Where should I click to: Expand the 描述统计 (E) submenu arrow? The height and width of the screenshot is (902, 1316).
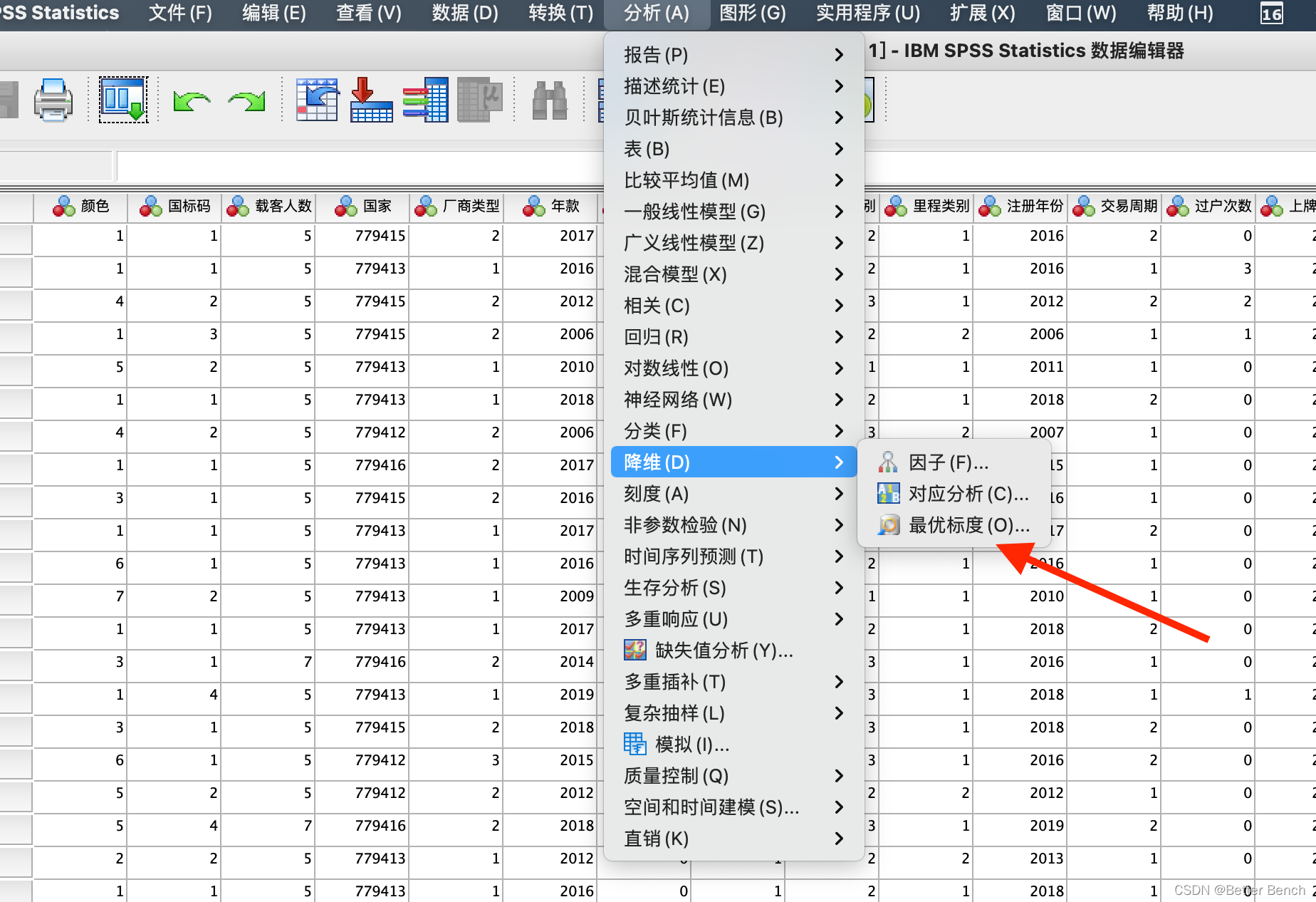[839, 86]
